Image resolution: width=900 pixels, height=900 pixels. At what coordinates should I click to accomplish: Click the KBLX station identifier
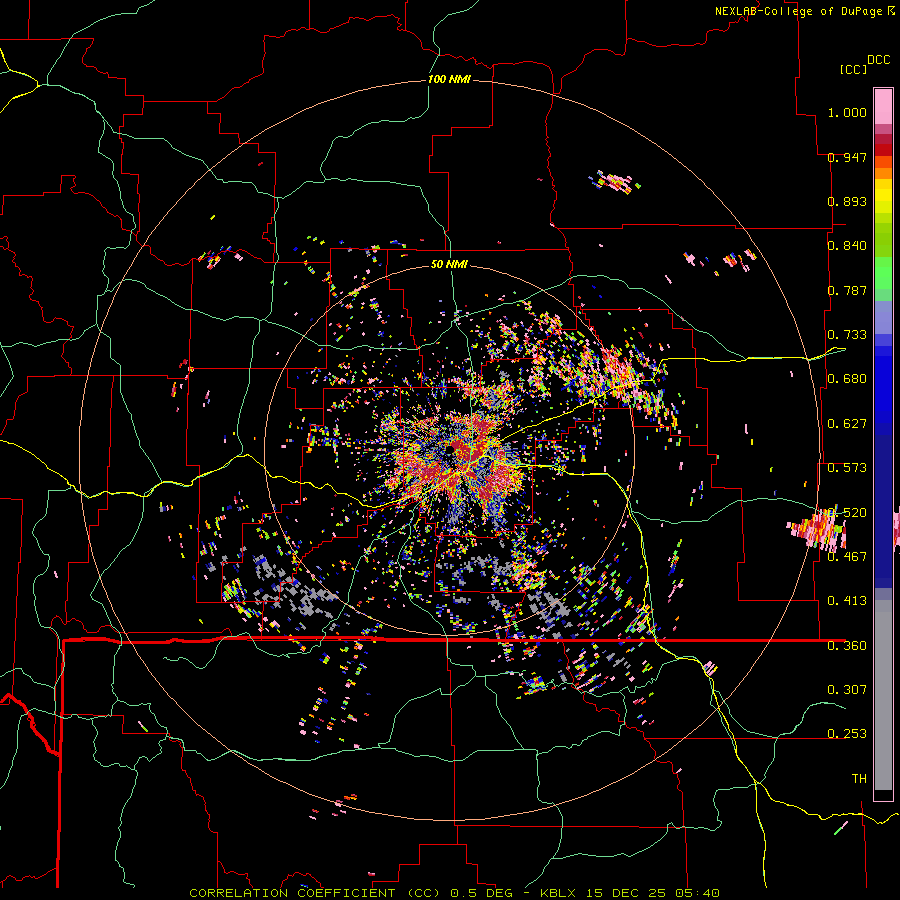[560, 893]
